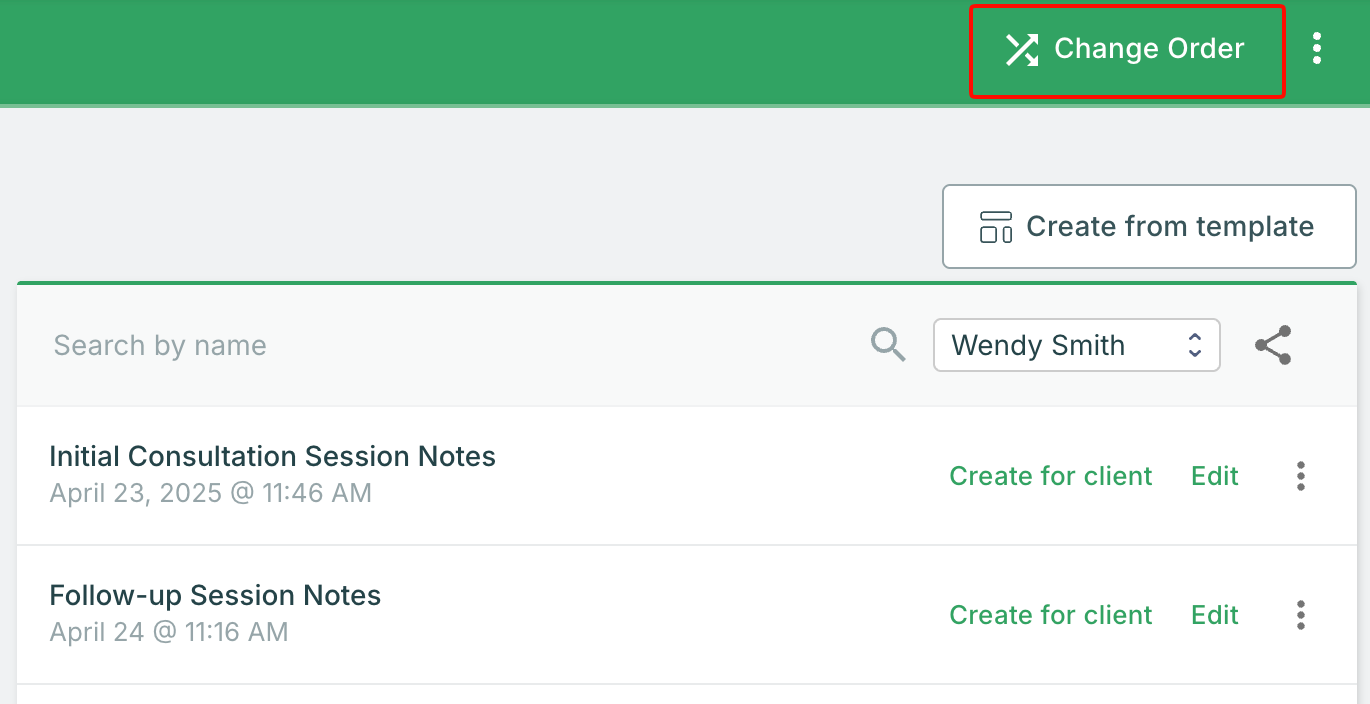The image size is (1370, 704).
Task: Click the up-down chevron on Wendy Smith selector
Action: [x=1194, y=345]
